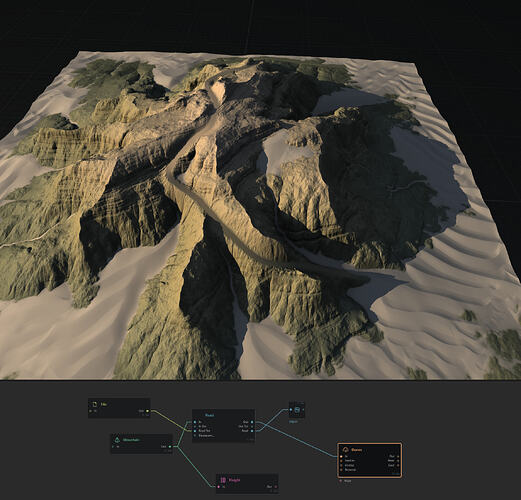Screen dimensions: 521x500
Task: Click the orange-outlined node's Out port
Action: pos(398,456)
